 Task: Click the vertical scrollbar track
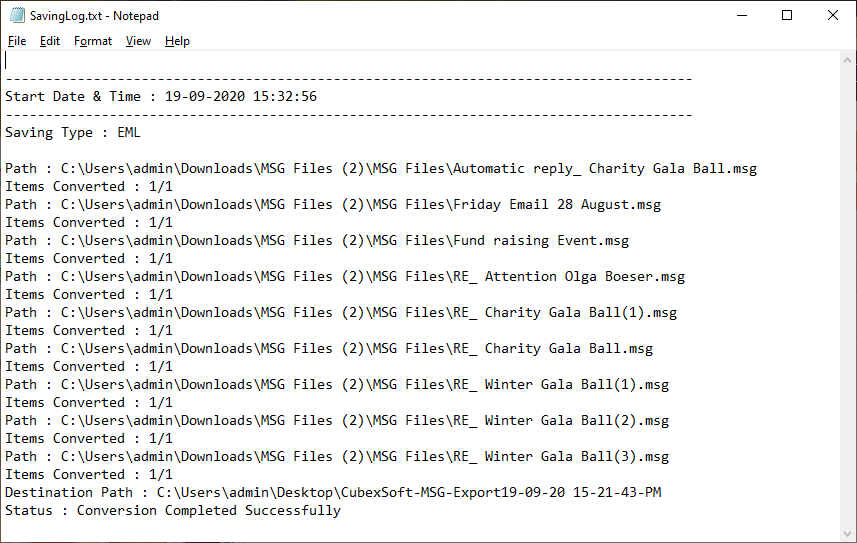coord(847,297)
